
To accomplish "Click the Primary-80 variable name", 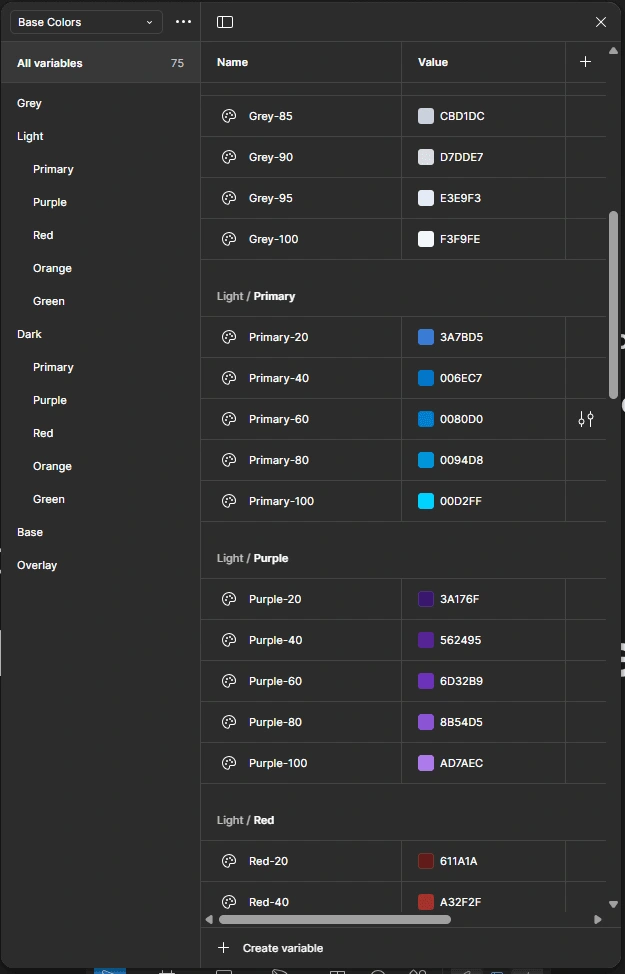I will tap(279, 460).
